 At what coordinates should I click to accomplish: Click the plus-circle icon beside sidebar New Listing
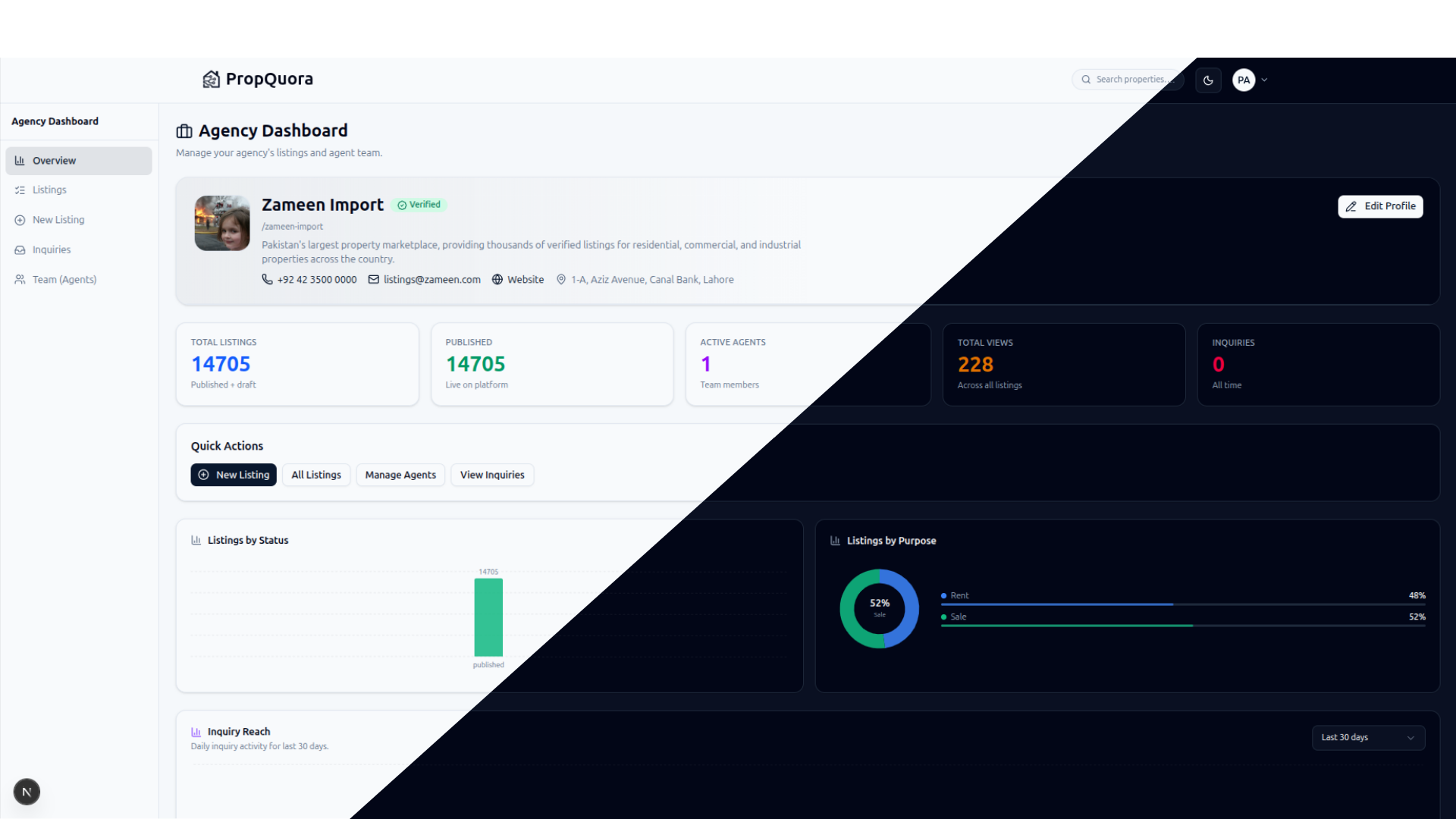click(x=20, y=220)
